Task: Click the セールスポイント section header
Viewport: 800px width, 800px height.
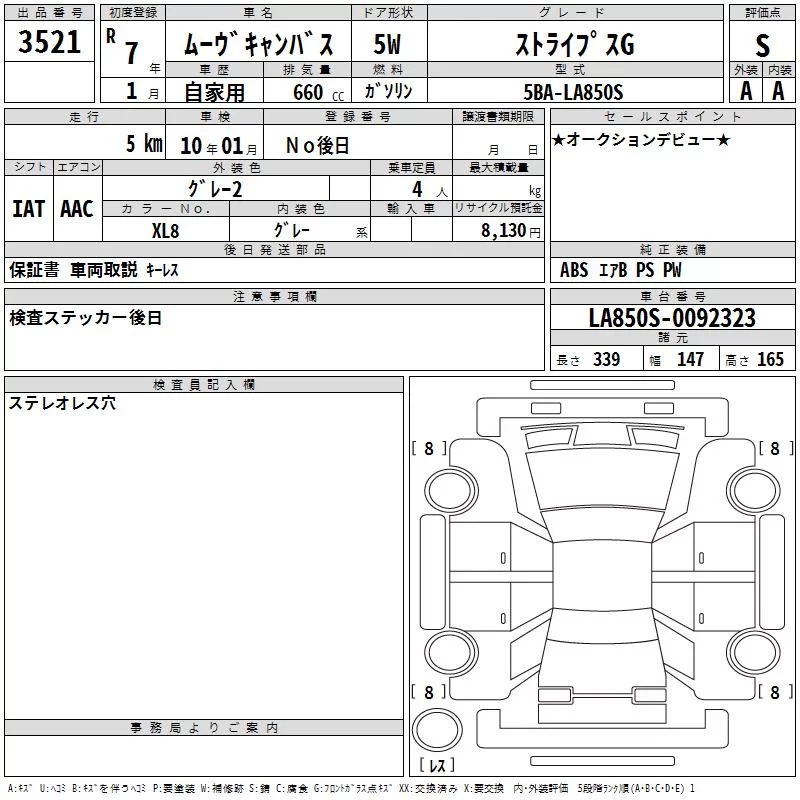Action: tap(672, 116)
